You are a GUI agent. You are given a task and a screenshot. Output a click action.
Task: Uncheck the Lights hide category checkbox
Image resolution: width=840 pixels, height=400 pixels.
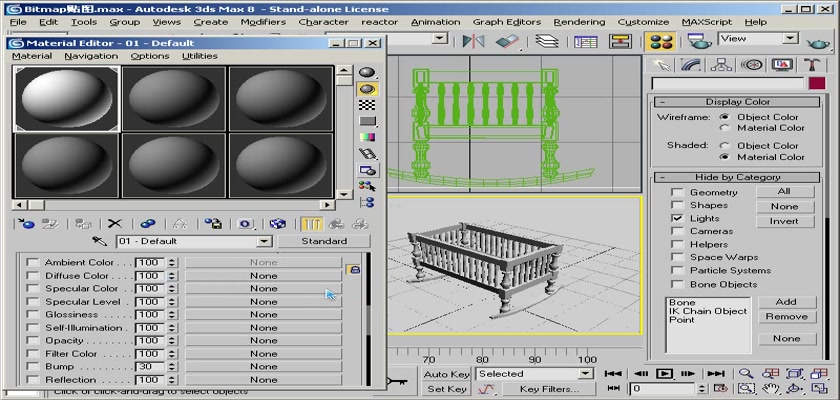677,218
